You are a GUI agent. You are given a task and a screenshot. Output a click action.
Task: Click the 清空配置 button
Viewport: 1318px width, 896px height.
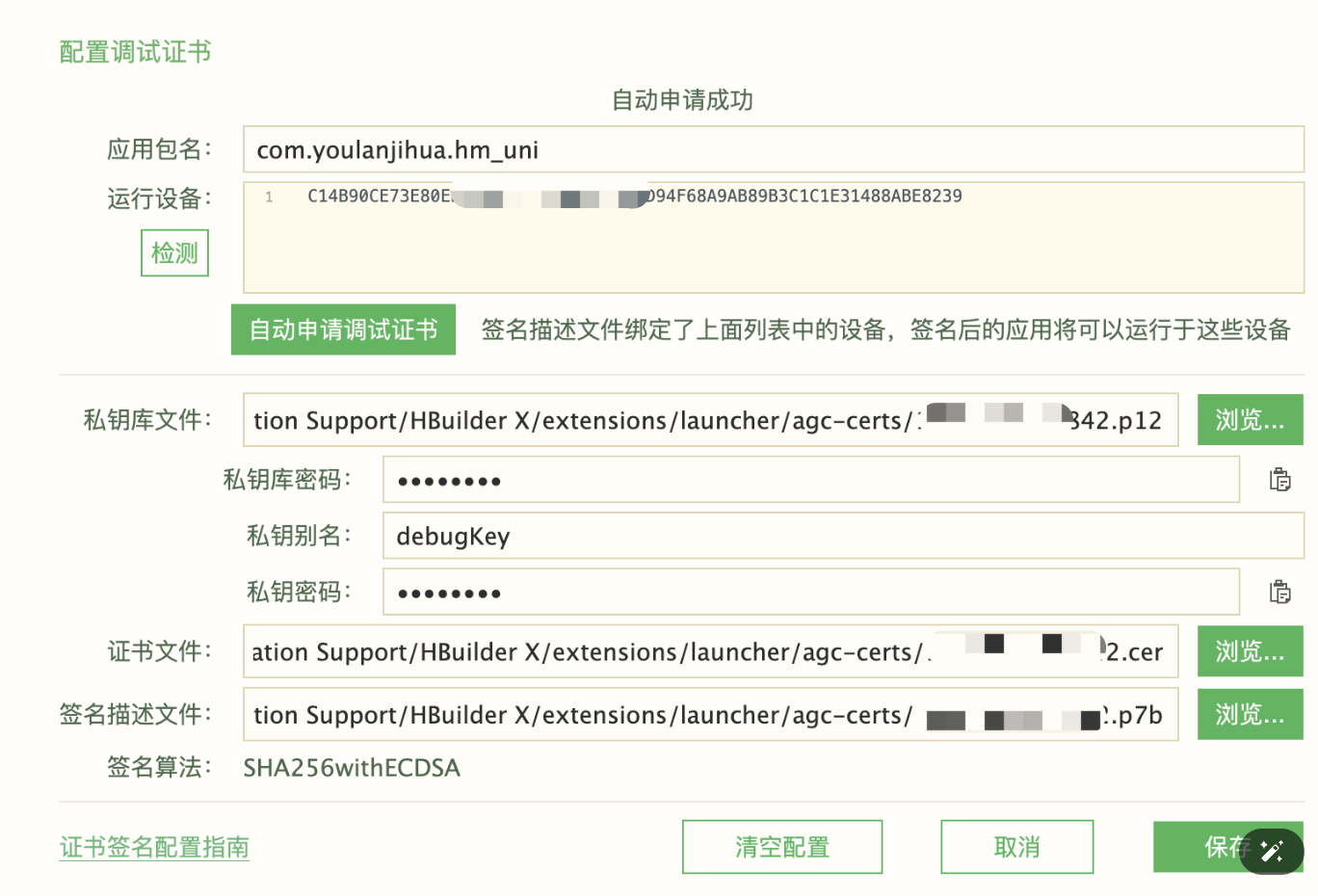coord(781,847)
